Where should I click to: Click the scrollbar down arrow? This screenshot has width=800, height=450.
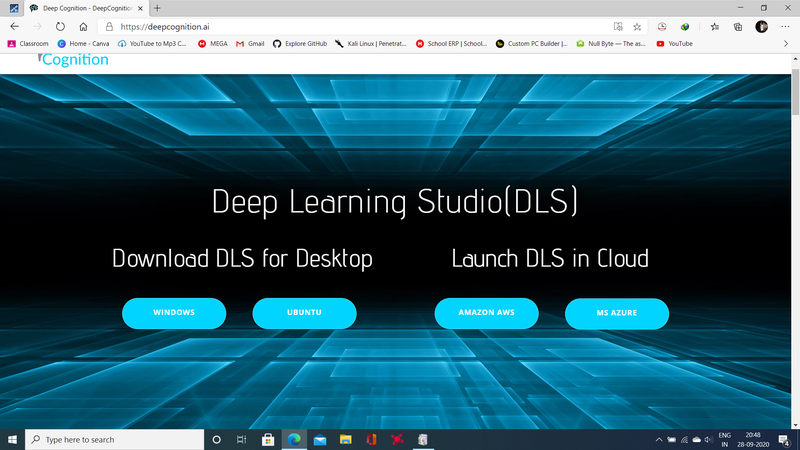click(x=795, y=424)
